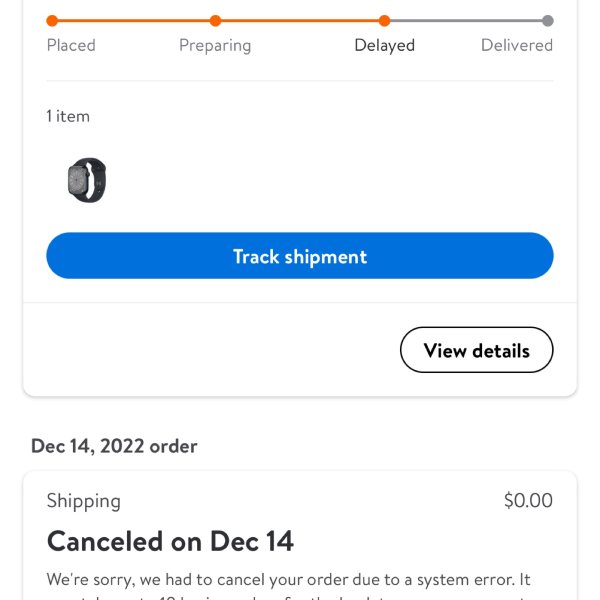Click the 'Dec 14, 2022 order' heading
This screenshot has height=600, width=600.
[114, 446]
